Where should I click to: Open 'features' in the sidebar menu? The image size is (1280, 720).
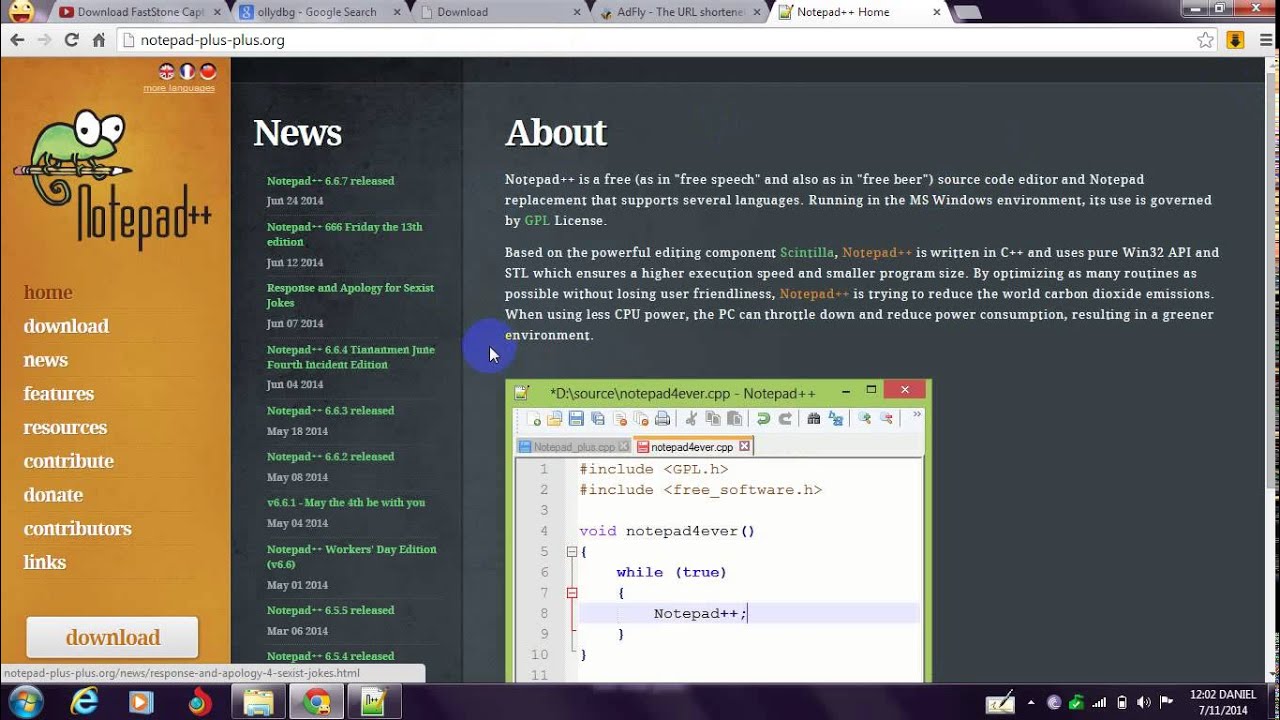(x=59, y=394)
